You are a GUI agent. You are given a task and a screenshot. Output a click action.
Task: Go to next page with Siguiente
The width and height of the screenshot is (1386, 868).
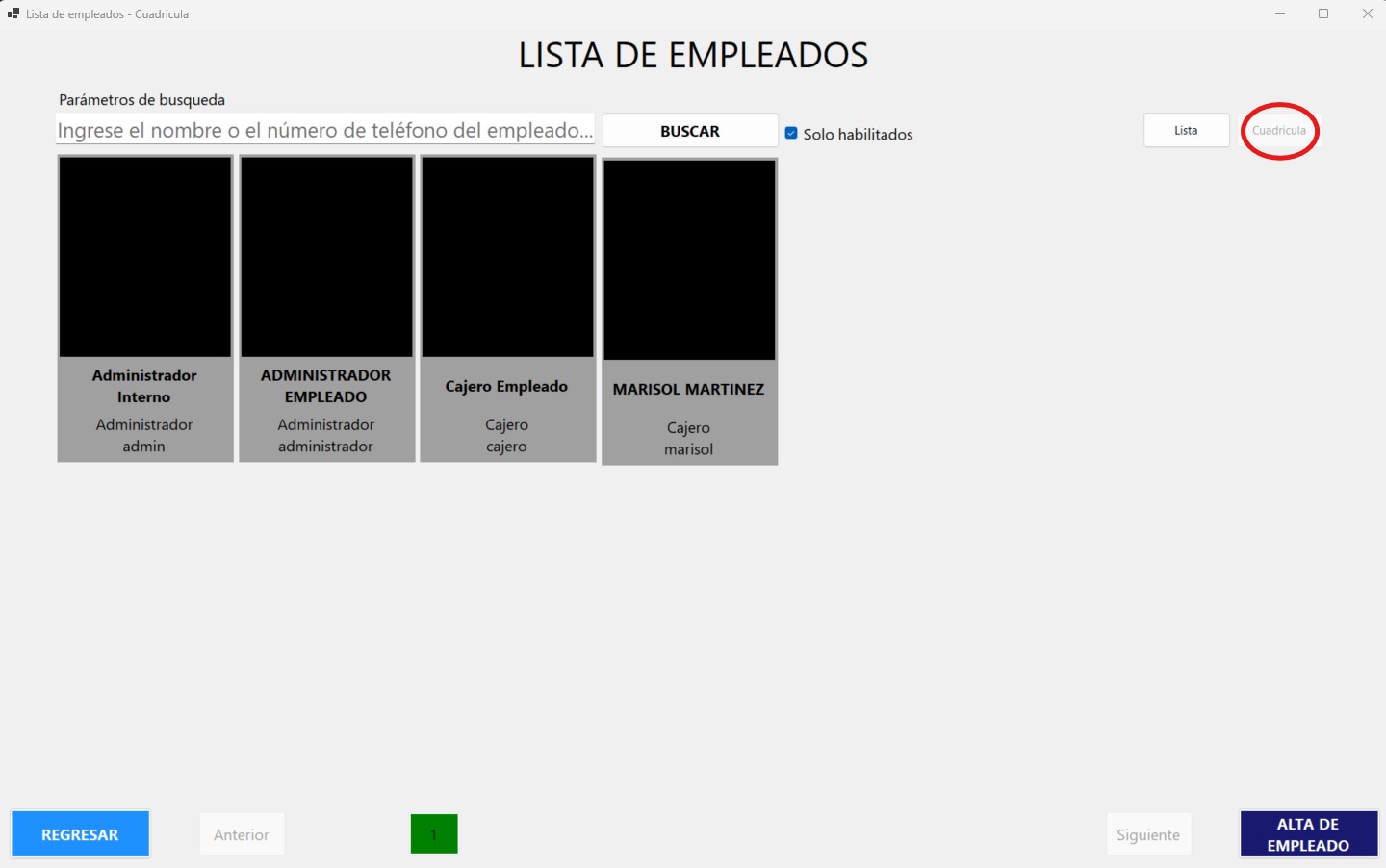[1148, 834]
